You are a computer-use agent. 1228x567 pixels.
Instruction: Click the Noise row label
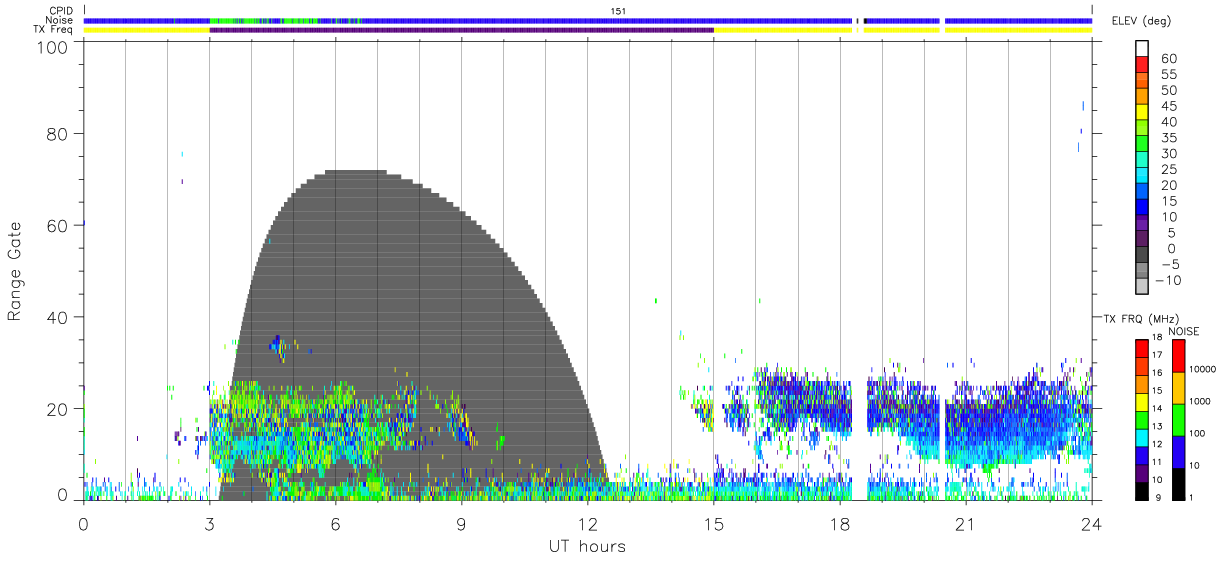click(x=61, y=20)
